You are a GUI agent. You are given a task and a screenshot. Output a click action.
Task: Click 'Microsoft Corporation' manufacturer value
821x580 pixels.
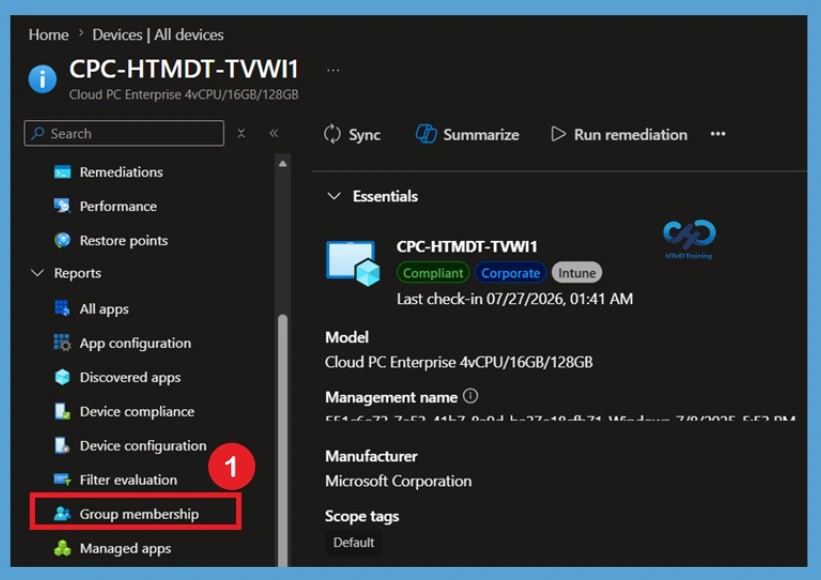pyautogui.click(x=398, y=481)
